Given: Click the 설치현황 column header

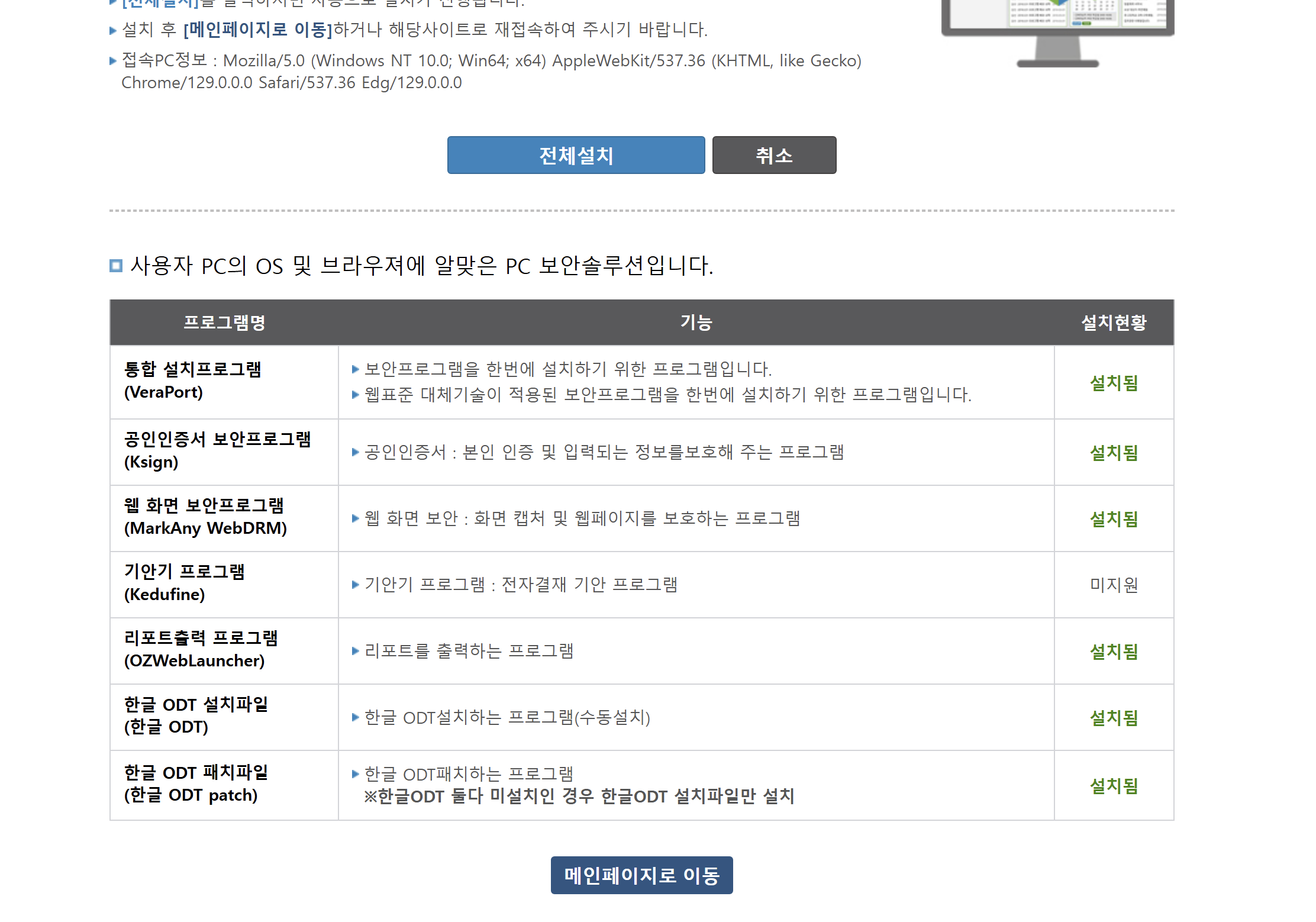Looking at the screenshot, I should (1114, 323).
